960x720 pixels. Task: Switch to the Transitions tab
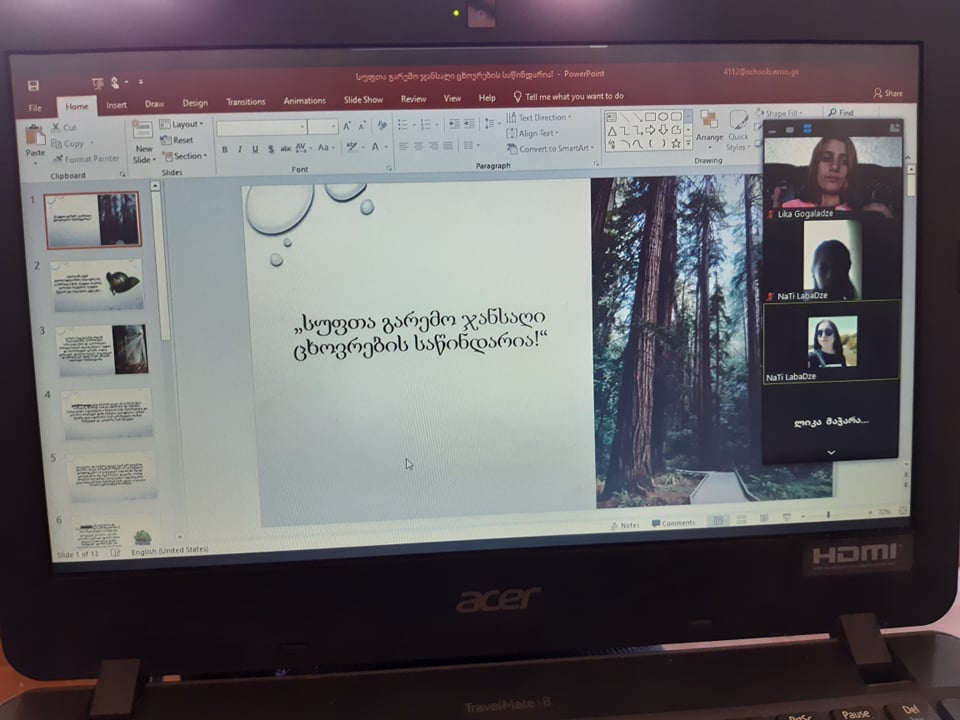click(x=246, y=102)
